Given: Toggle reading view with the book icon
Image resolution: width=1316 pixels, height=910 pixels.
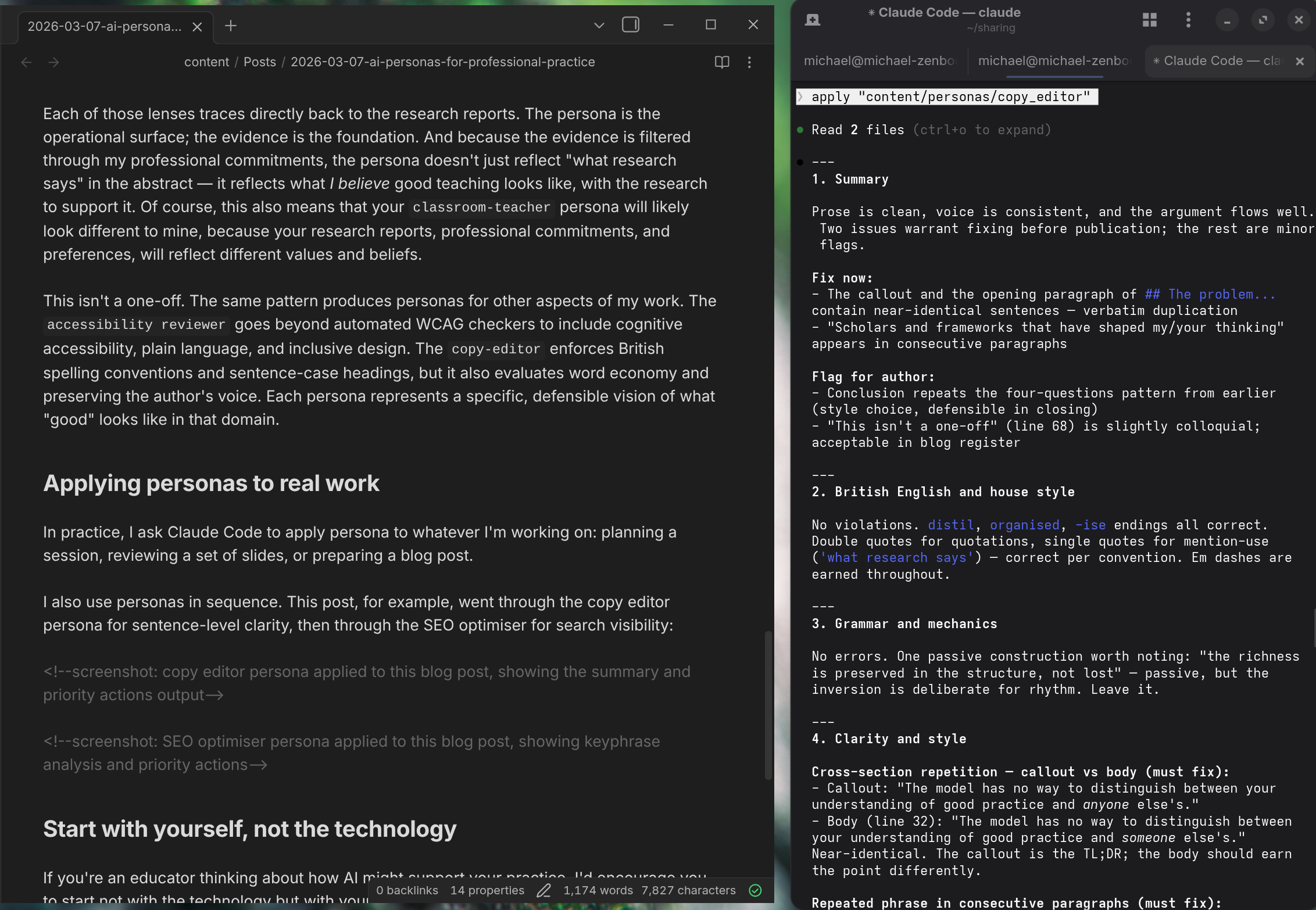Looking at the screenshot, I should pos(721,62).
